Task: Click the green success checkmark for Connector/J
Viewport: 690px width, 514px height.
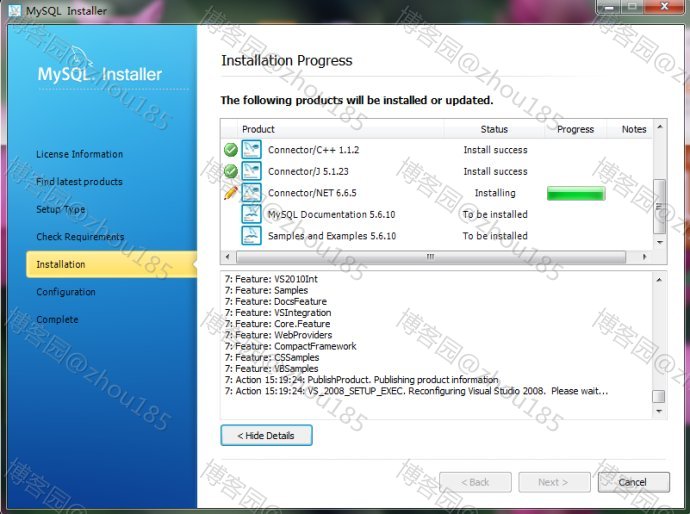Action: 231,171
